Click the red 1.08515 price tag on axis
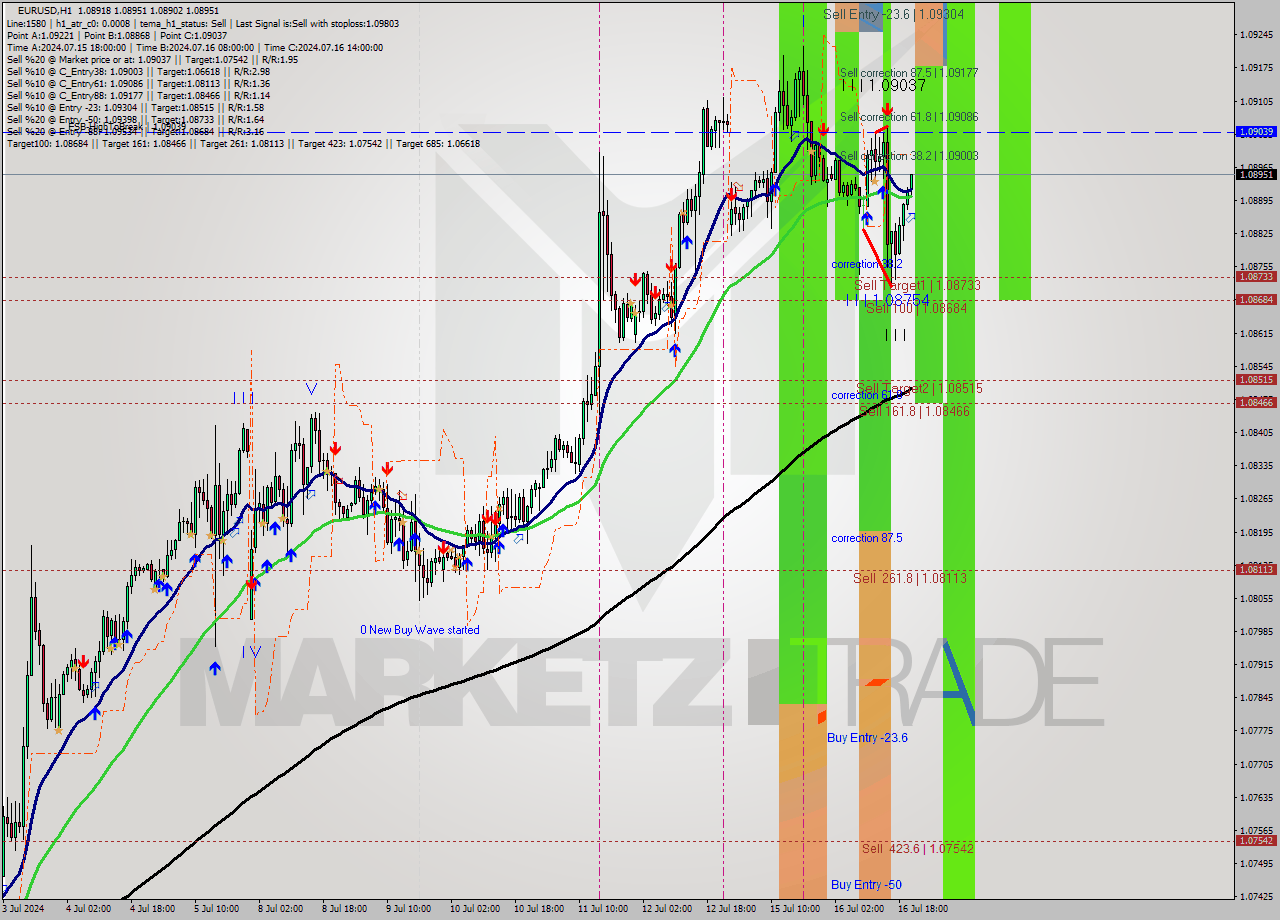This screenshot has width=1280, height=920. click(1256, 380)
